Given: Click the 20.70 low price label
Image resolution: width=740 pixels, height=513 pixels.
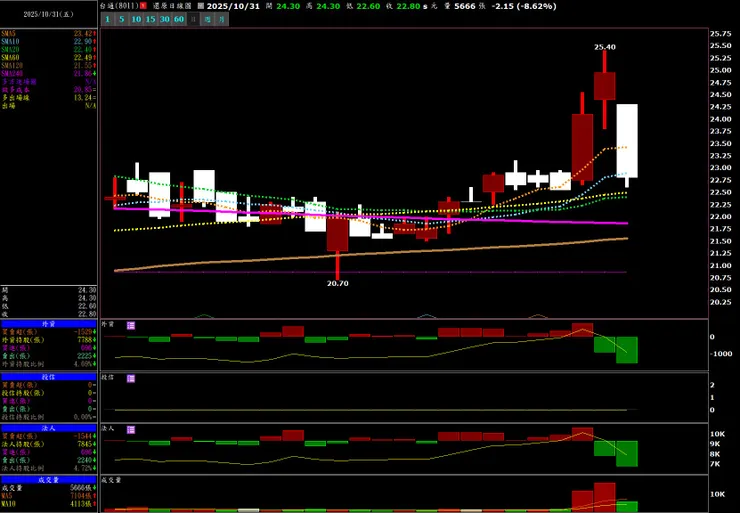Looking at the screenshot, I should [337, 284].
